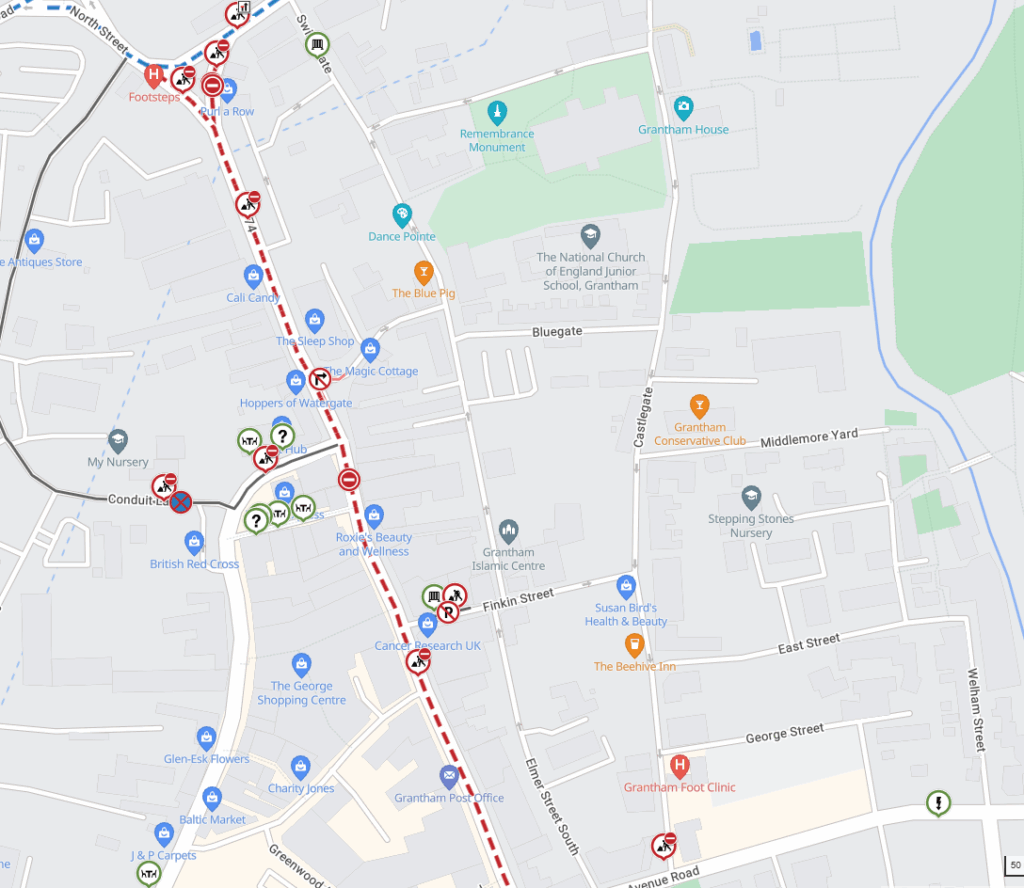
Task: Select the road closure cross on Conduit Lane
Action: [x=181, y=502]
